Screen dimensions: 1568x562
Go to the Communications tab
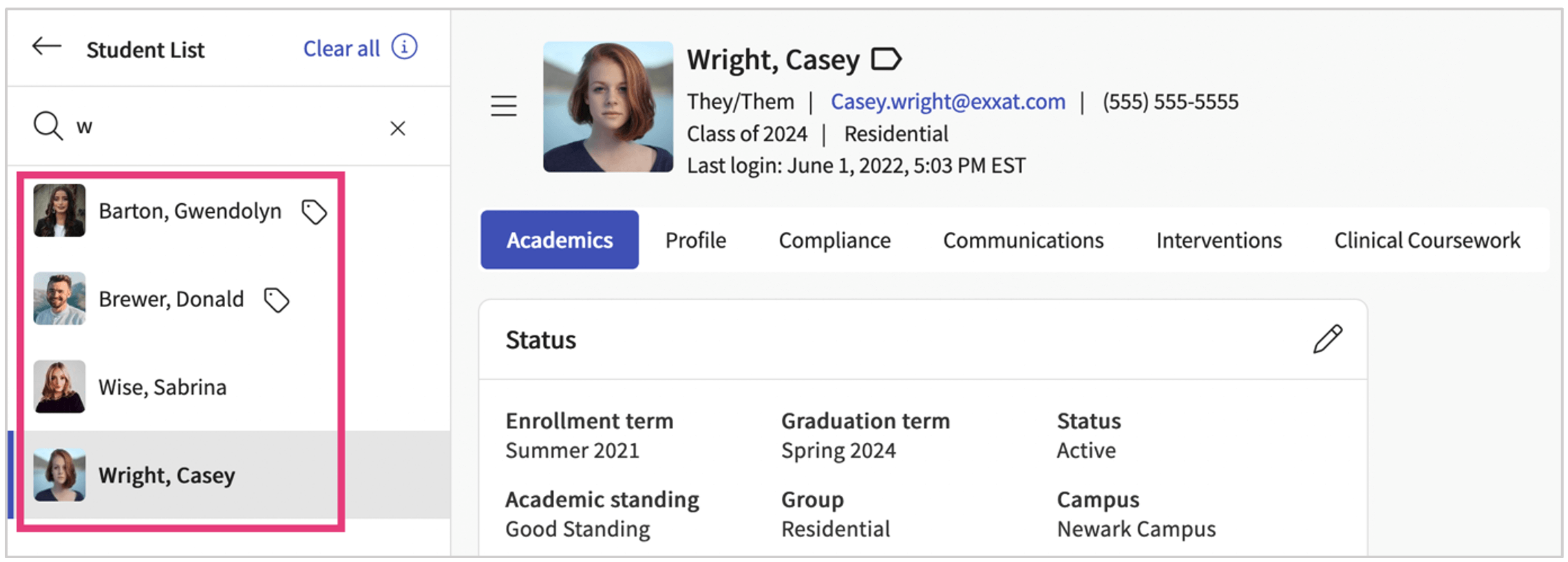tap(1023, 240)
